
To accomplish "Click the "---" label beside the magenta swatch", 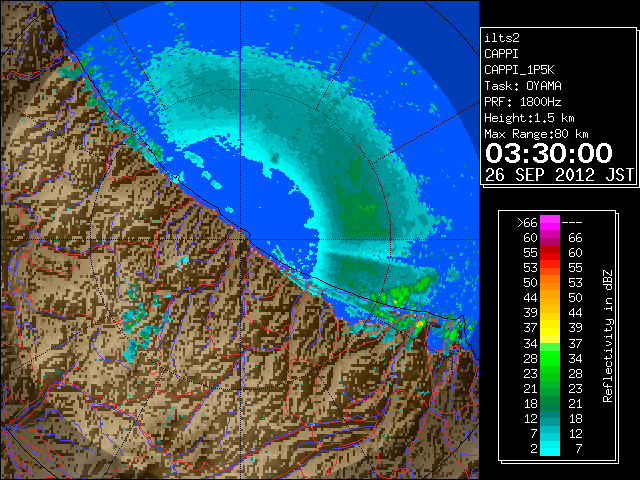I will pyautogui.click(x=572, y=223).
